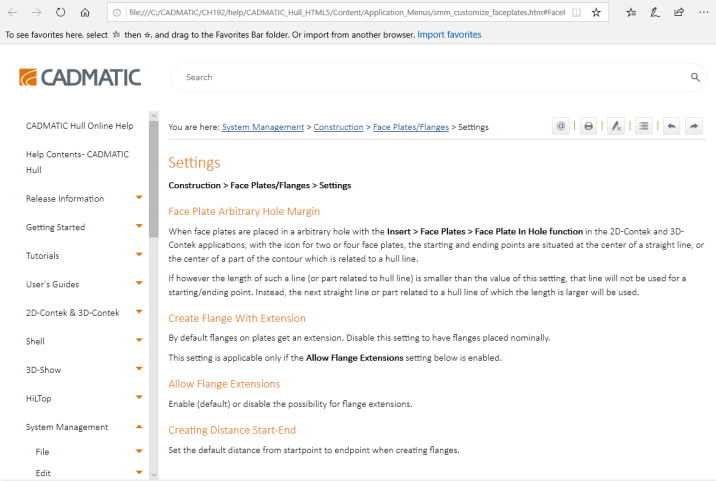The width and height of the screenshot is (716, 481).
Task: Remove search highlighting with the marker icon
Action: 616,126
